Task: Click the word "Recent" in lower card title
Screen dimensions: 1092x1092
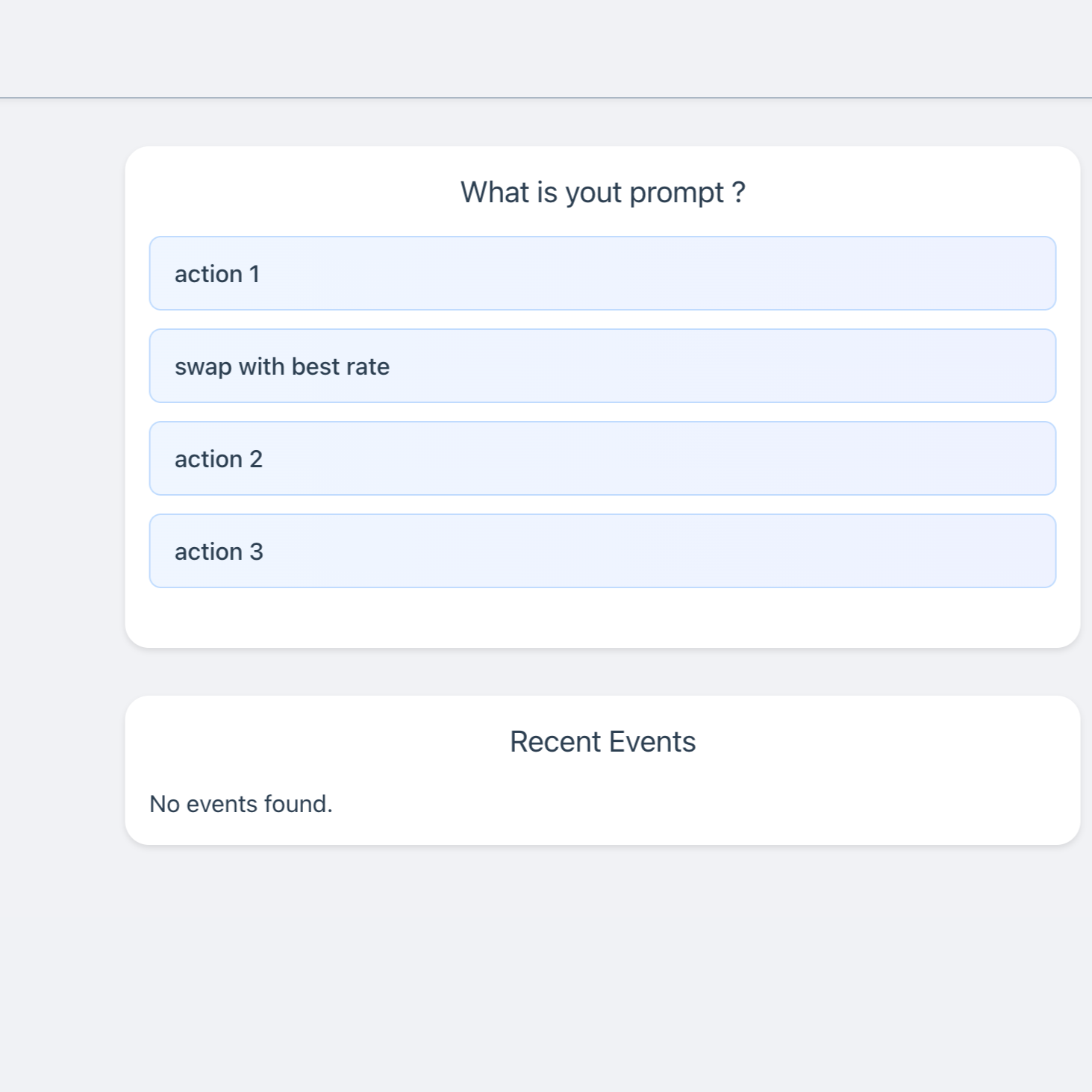Action: click(x=555, y=742)
